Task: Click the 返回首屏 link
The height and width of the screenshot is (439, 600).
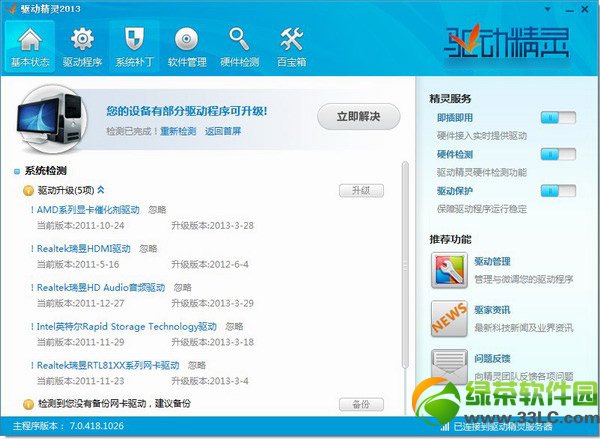Action: click(x=223, y=131)
